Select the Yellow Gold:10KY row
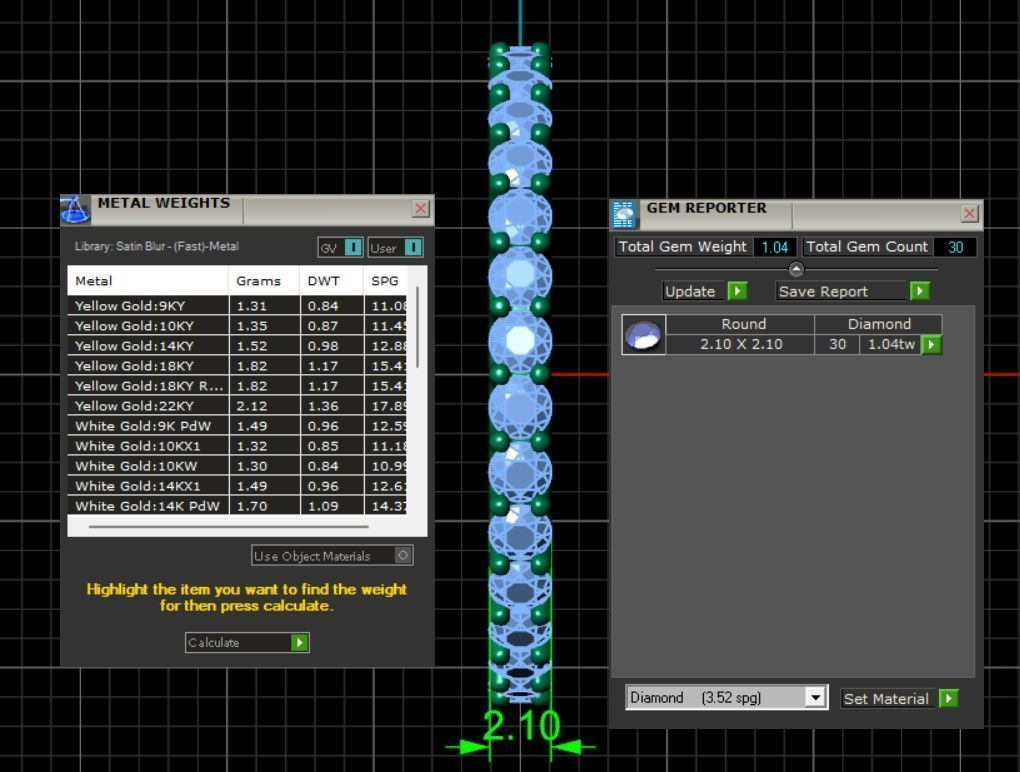The height and width of the screenshot is (772, 1020). pos(237,326)
